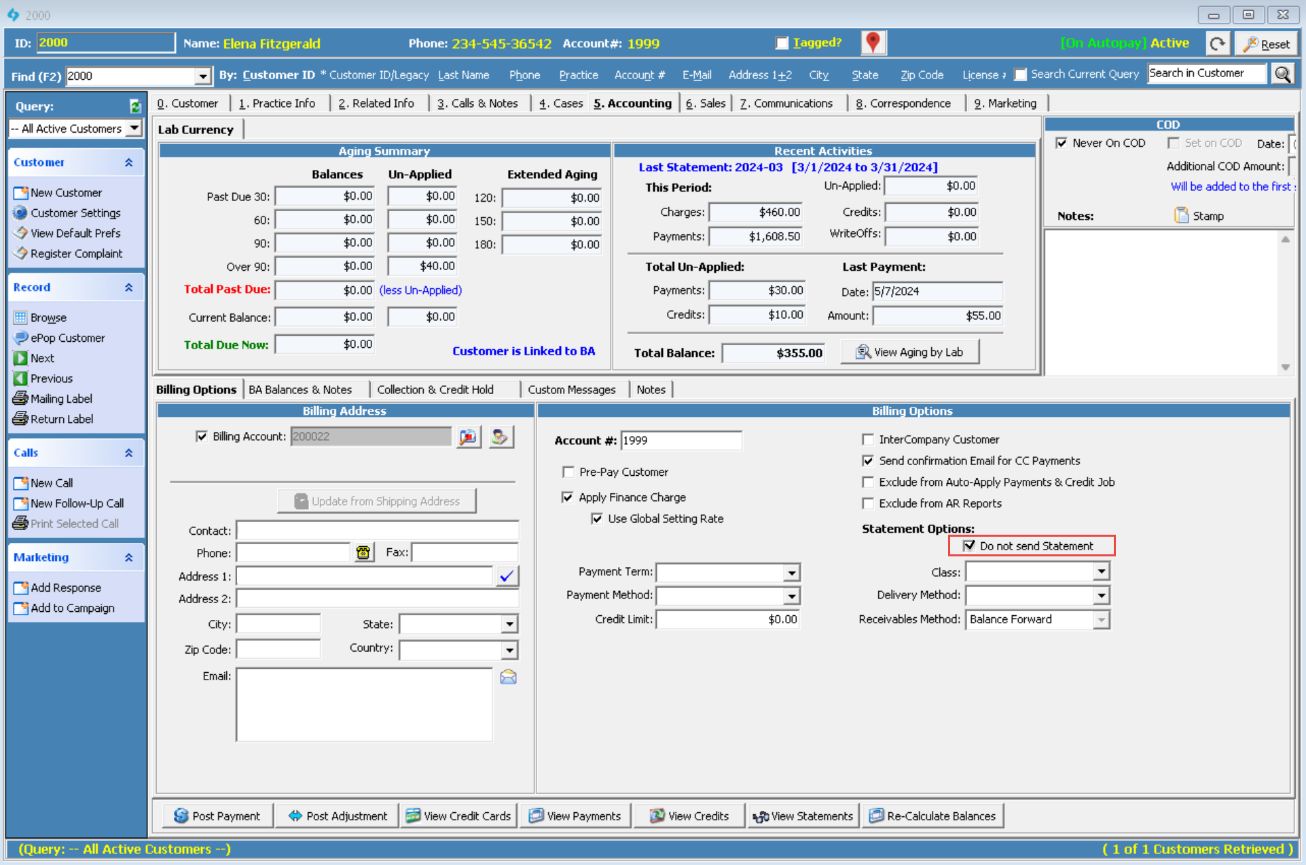Create a New Call
1306x865 pixels.
pyautogui.click(x=49, y=483)
